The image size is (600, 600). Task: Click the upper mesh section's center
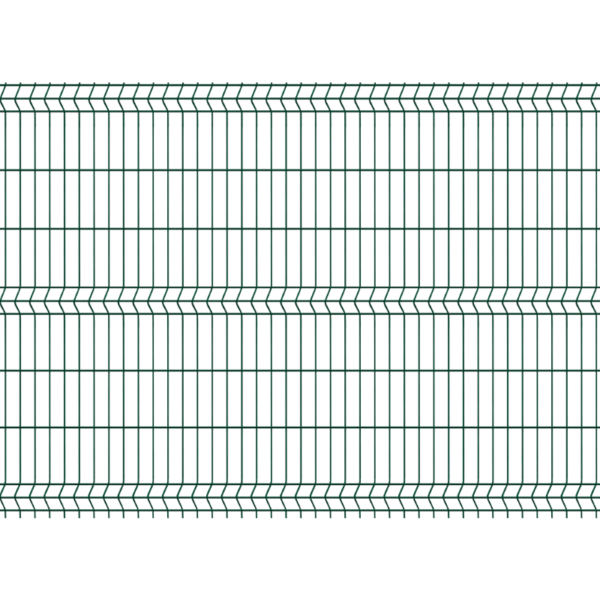click(300, 195)
